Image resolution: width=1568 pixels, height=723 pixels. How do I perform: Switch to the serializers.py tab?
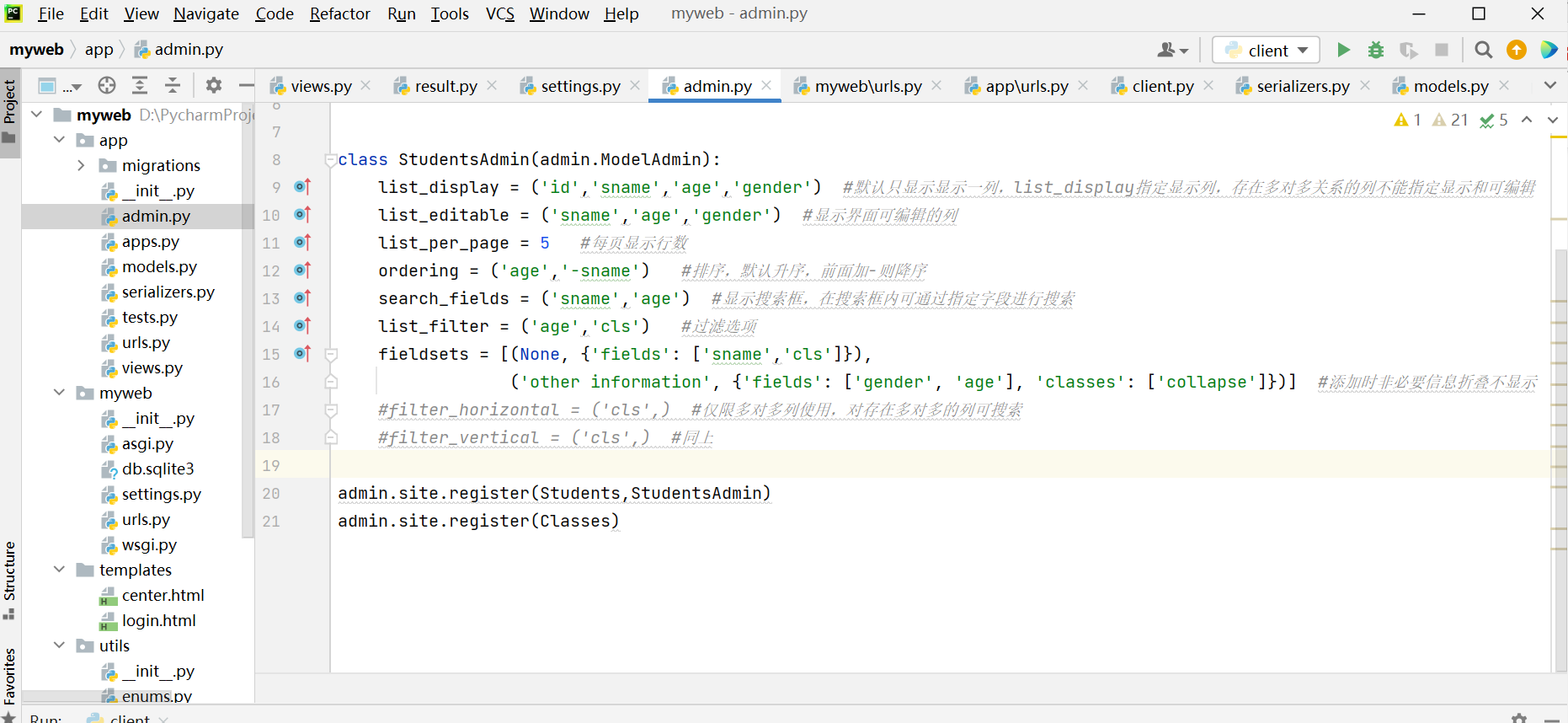click(1303, 86)
